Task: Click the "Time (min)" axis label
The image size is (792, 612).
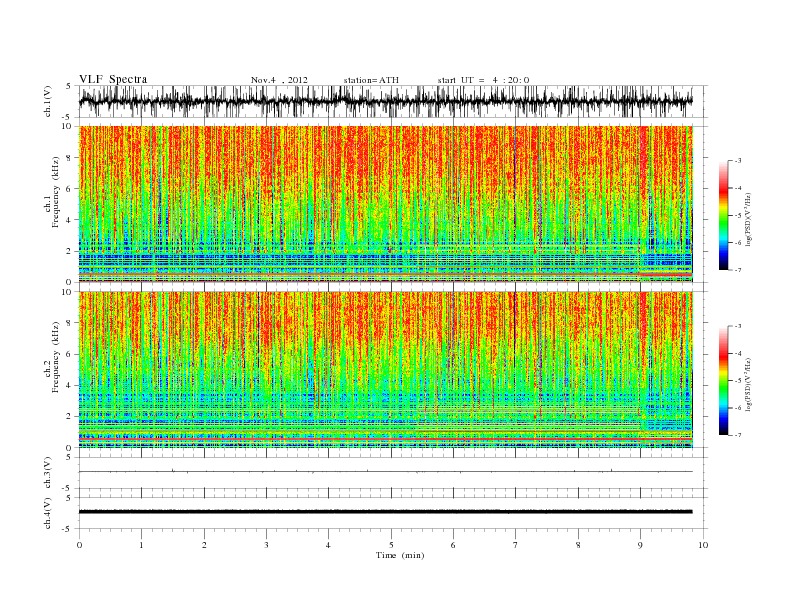Action: pyautogui.click(x=400, y=555)
